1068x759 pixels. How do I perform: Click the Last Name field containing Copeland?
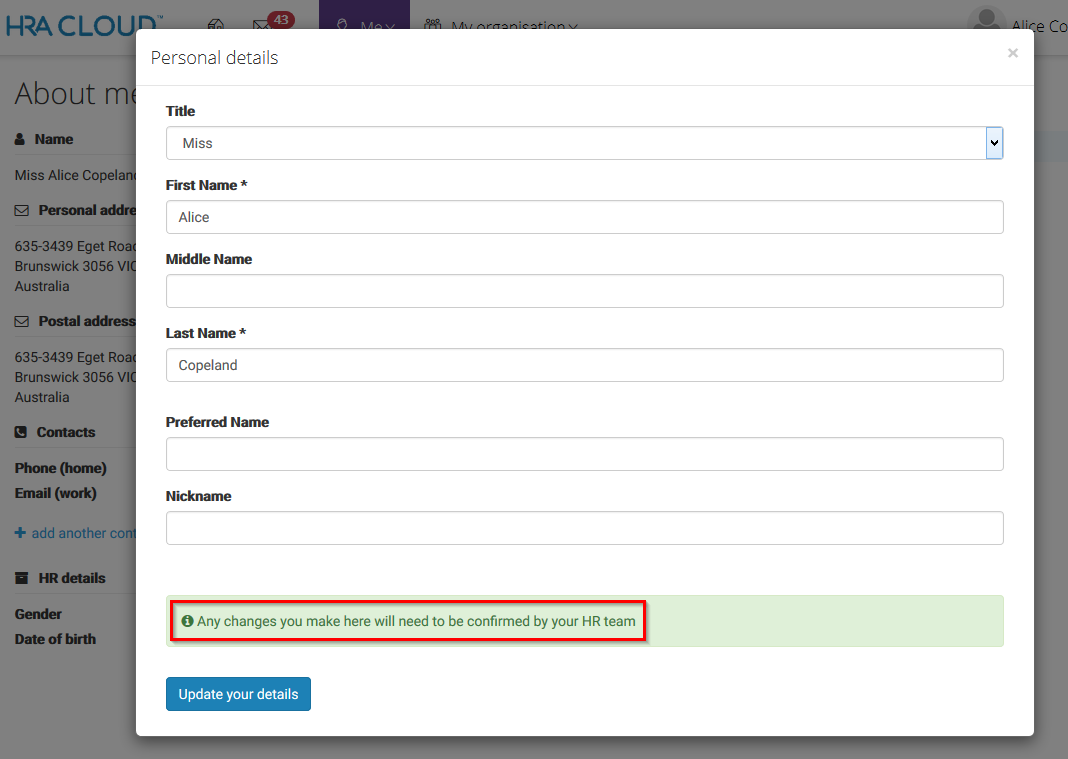click(x=584, y=365)
